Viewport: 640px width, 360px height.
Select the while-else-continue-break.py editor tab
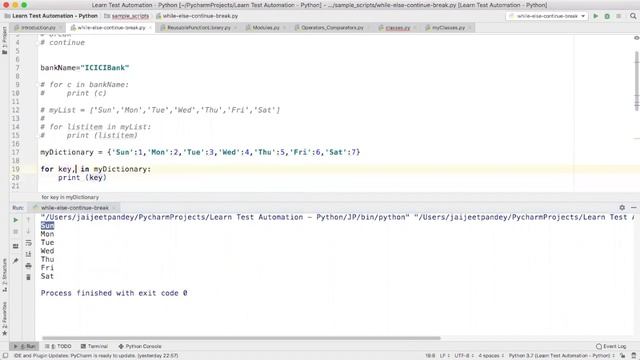111,28
